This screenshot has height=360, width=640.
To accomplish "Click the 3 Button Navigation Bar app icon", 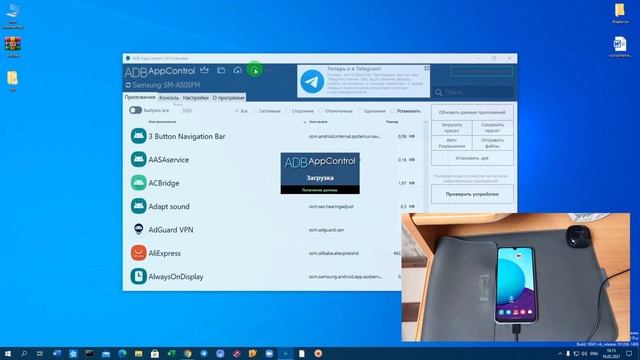I will 138,136.
